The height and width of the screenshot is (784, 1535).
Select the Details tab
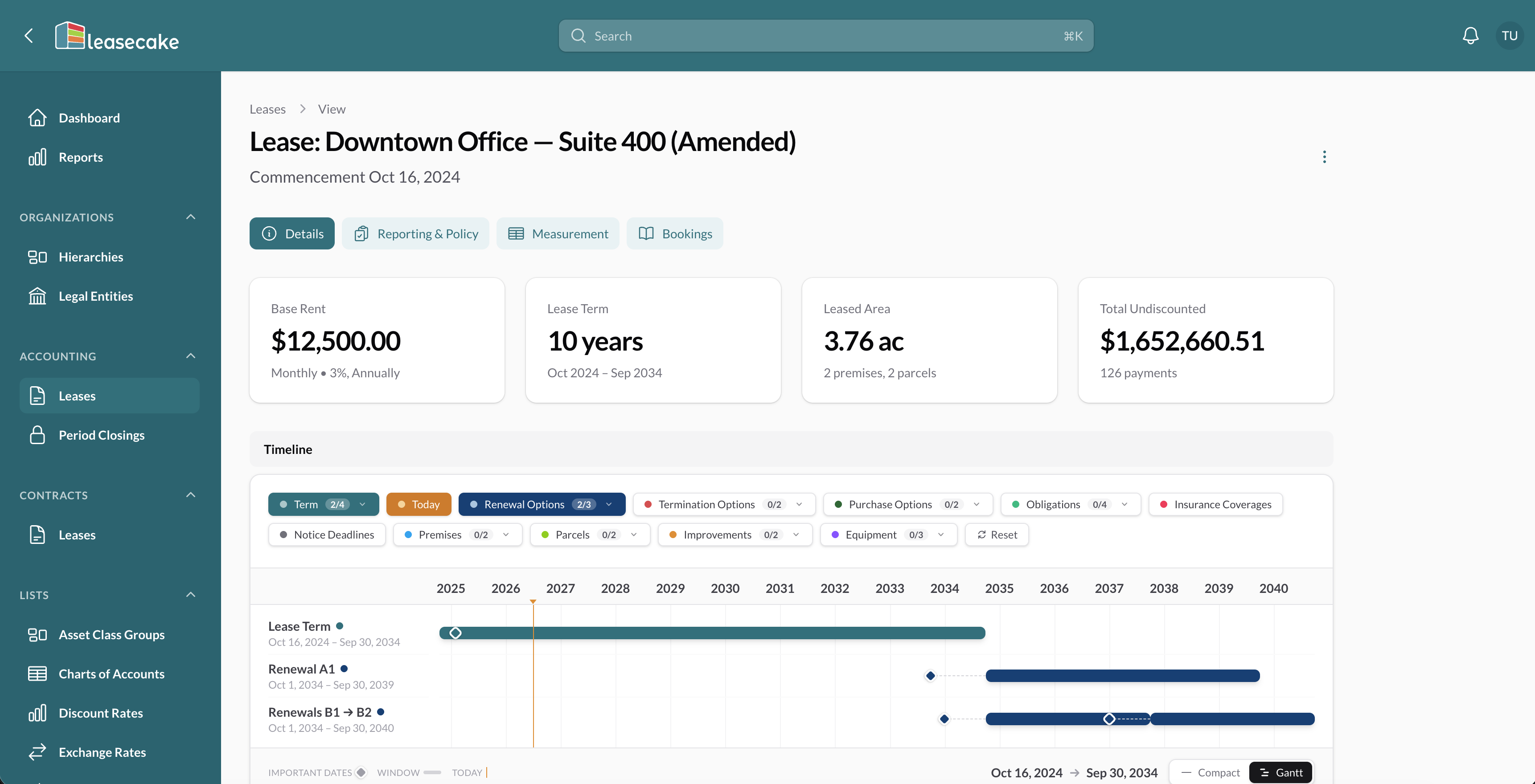[x=292, y=233]
